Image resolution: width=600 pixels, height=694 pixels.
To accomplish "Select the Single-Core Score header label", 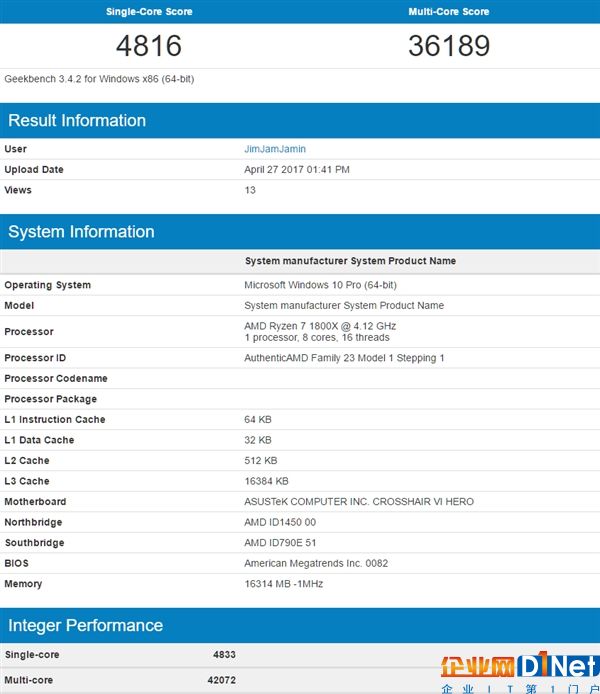I will point(149,12).
